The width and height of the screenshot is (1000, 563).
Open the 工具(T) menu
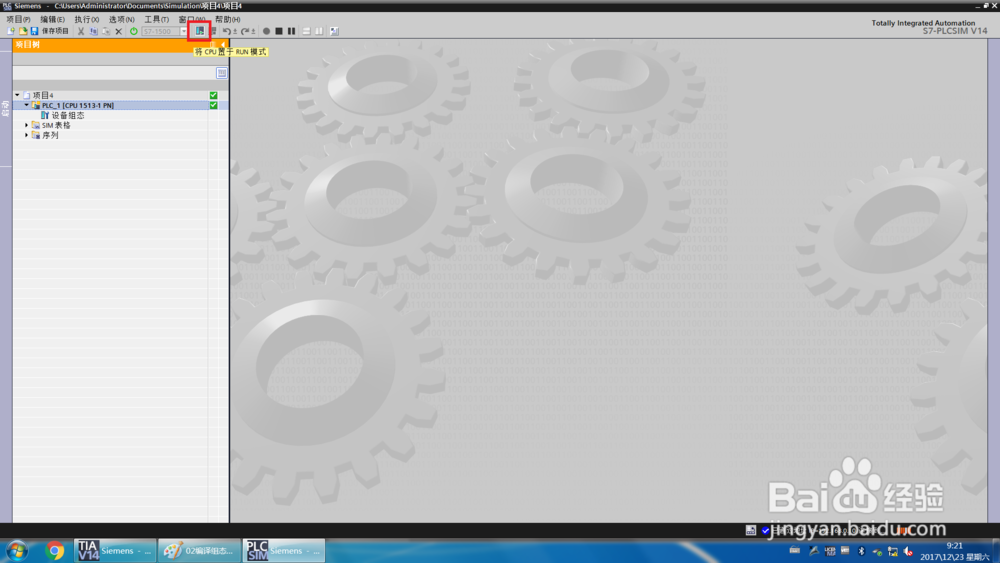156,19
